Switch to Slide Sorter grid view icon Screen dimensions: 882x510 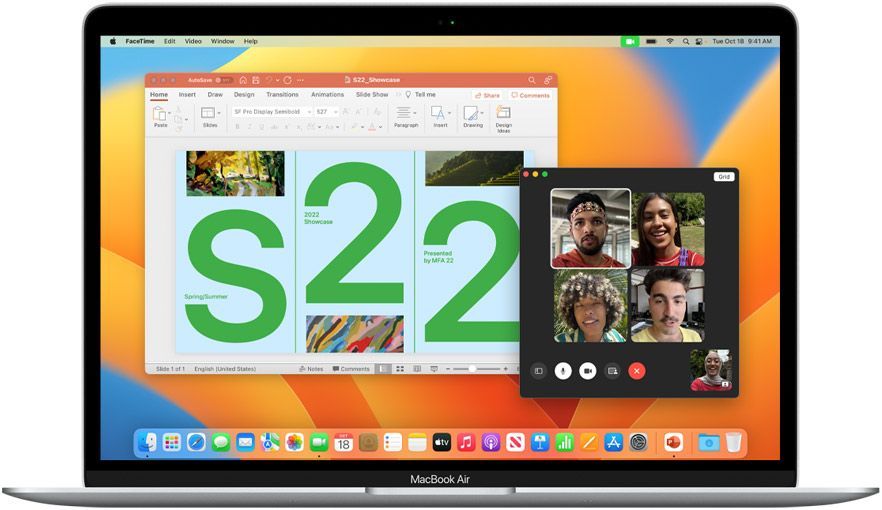(400, 369)
